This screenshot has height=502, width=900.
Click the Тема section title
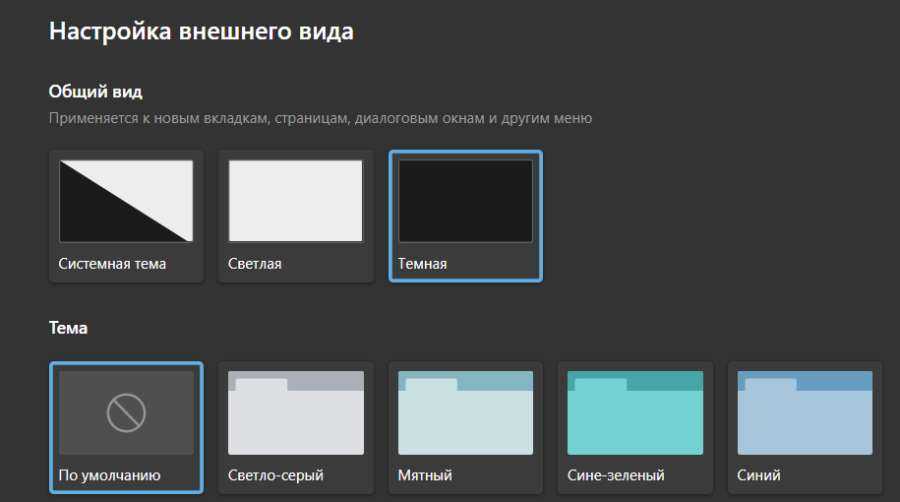pyautogui.click(x=68, y=328)
